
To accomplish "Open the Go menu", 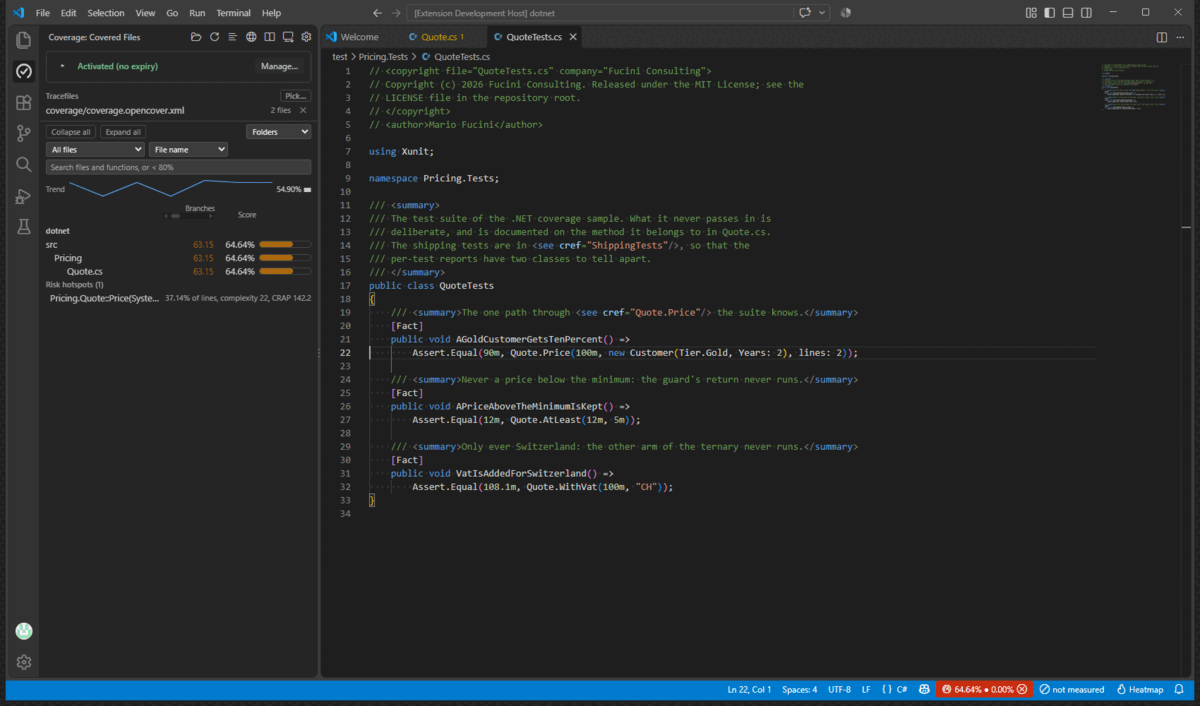I will [172, 13].
